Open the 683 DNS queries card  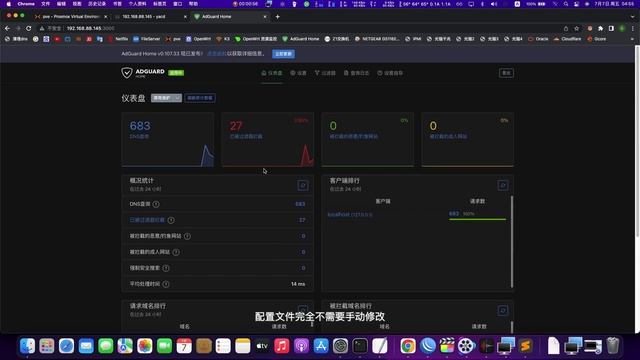(168, 140)
